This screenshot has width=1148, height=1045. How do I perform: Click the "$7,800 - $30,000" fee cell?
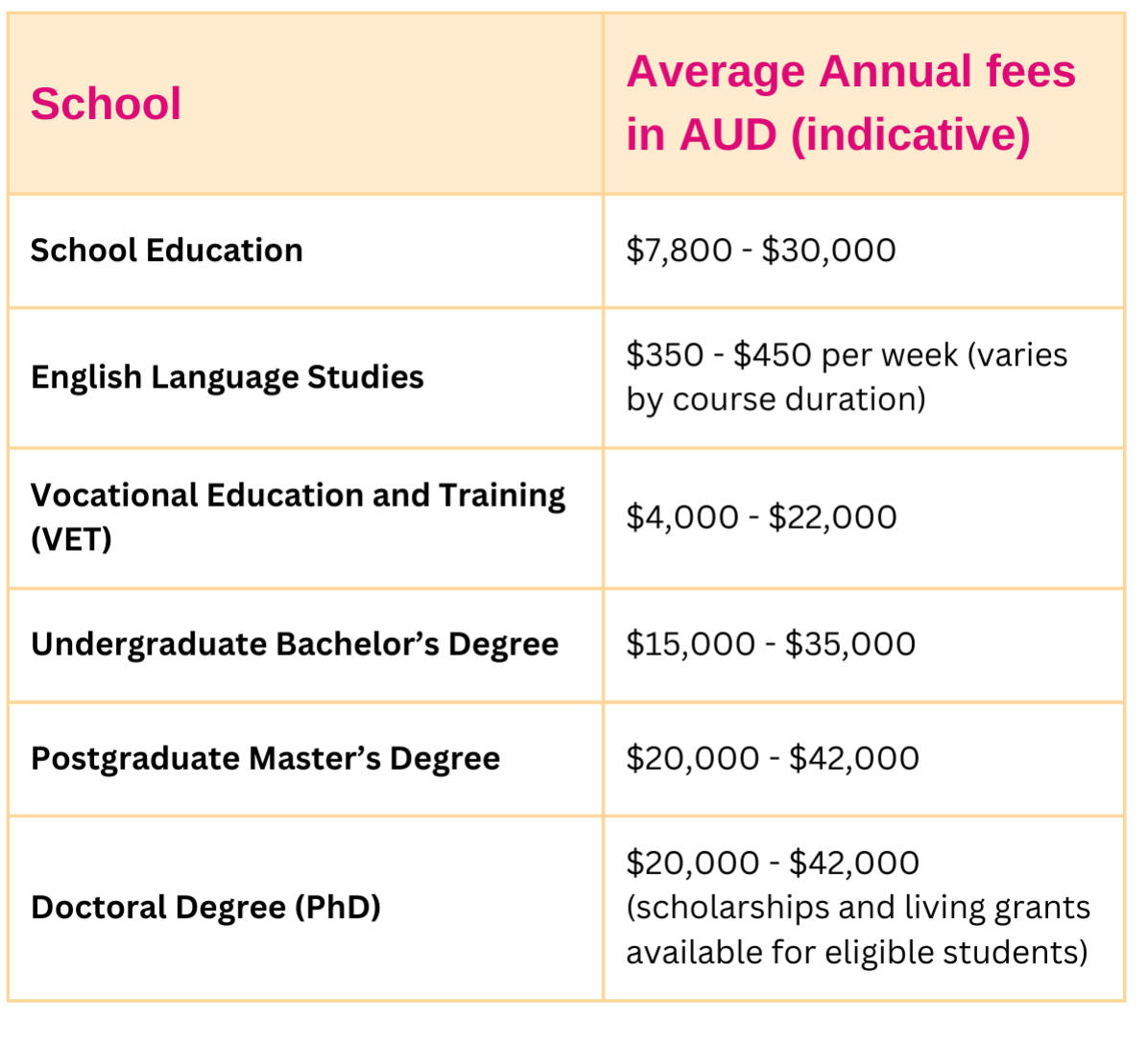pos(760,250)
